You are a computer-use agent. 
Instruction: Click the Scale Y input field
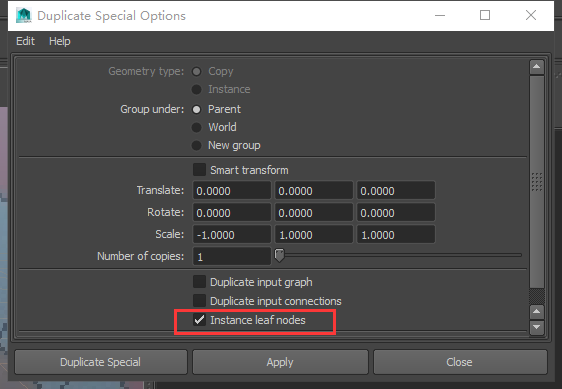(314, 234)
